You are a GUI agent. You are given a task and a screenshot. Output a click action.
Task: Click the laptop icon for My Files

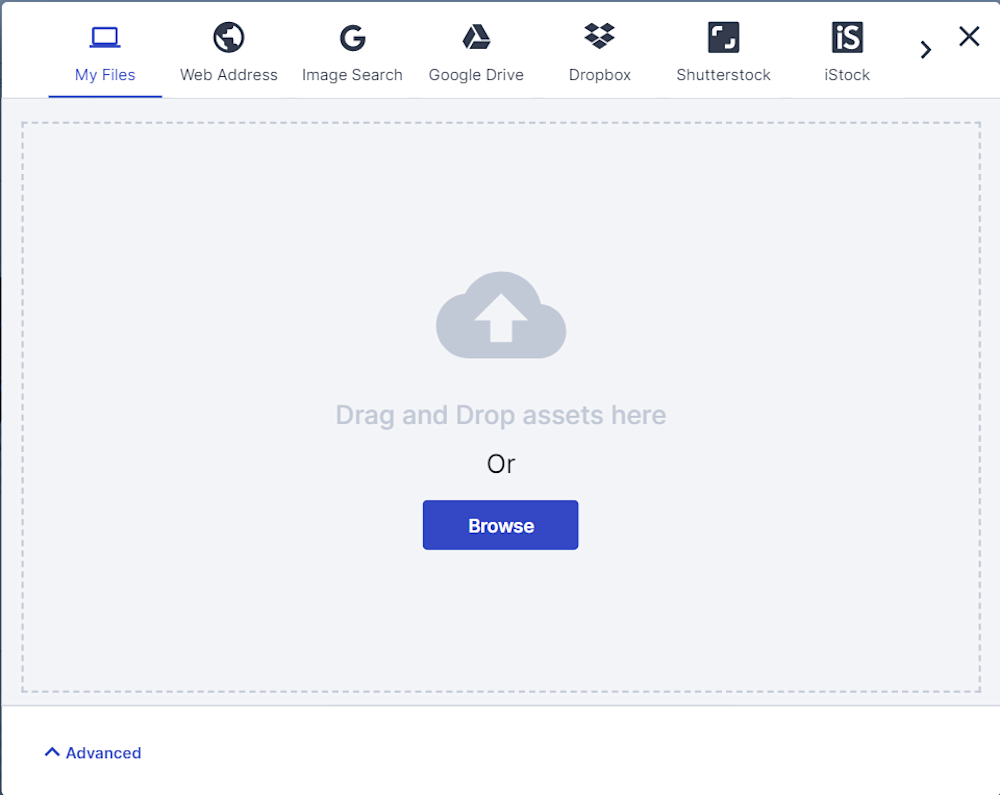(105, 38)
